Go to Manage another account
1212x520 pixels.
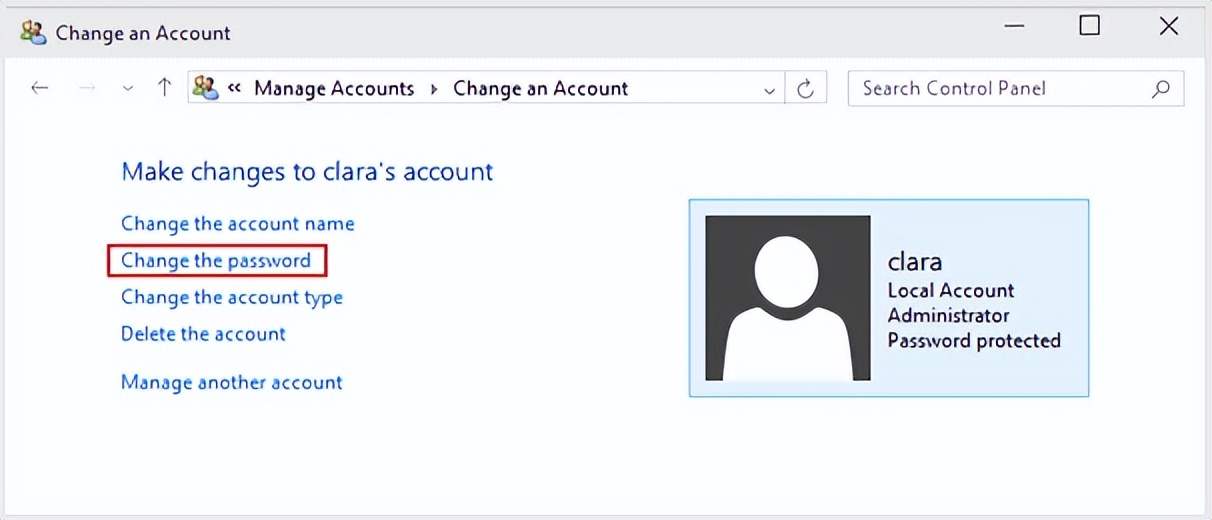pos(231,382)
